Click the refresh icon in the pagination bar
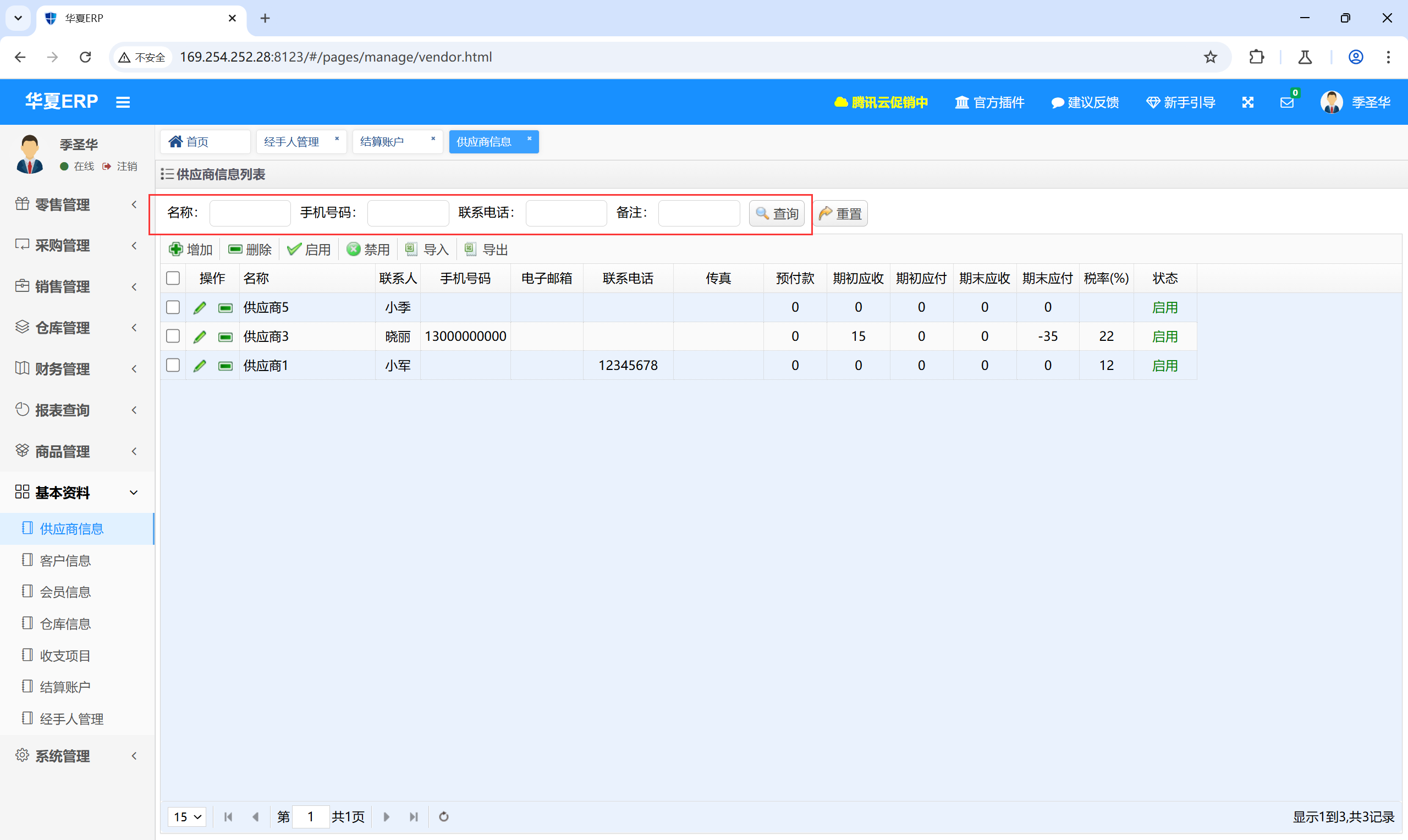The width and height of the screenshot is (1408, 840). coord(444,816)
